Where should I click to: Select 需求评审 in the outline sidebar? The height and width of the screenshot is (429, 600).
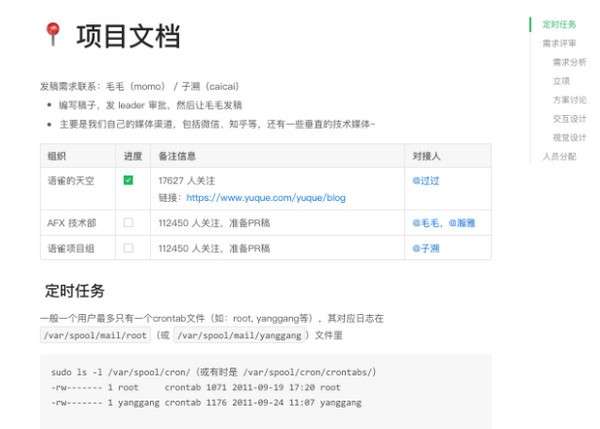pyautogui.click(x=559, y=43)
